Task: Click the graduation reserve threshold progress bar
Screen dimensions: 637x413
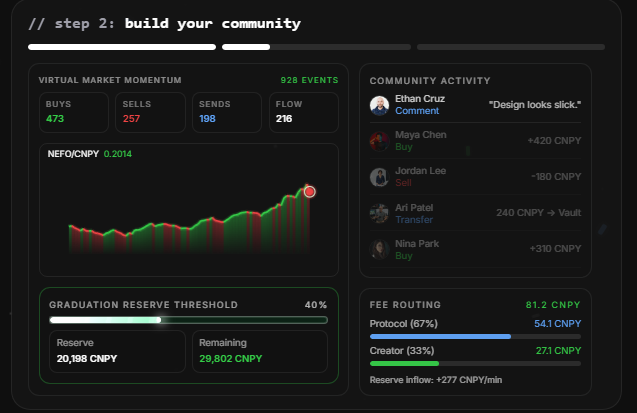Action: click(x=188, y=320)
